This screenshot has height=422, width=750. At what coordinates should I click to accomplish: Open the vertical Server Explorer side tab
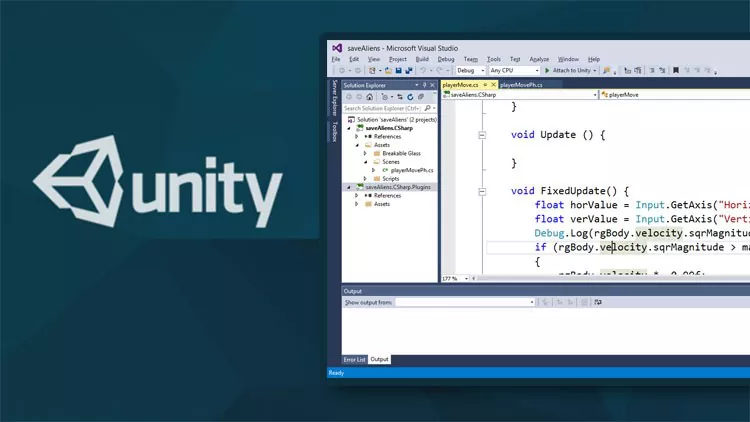coord(334,100)
